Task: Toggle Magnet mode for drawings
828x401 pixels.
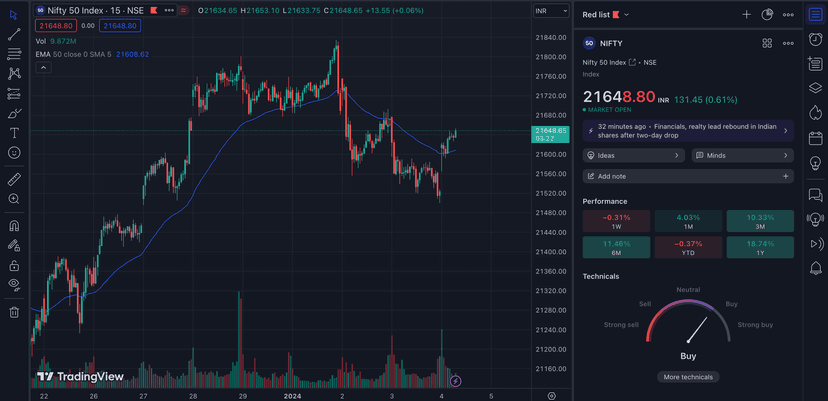Action: pyautogui.click(x=14, y=225)
